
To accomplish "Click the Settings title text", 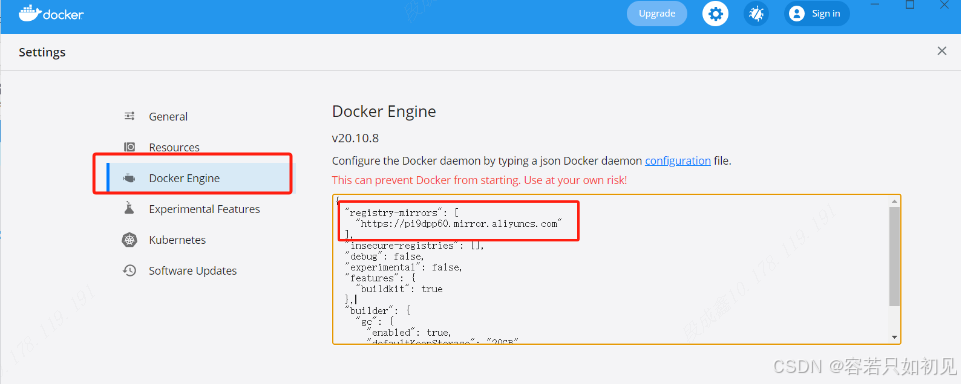I will point(42,52).
